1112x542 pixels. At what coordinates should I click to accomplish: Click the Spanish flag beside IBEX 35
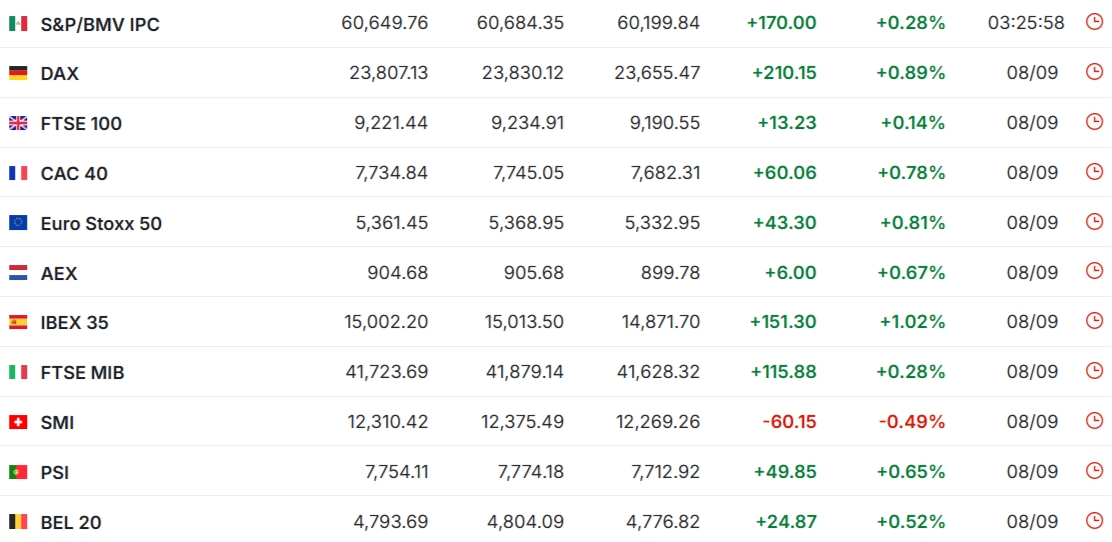click(18, 323)
